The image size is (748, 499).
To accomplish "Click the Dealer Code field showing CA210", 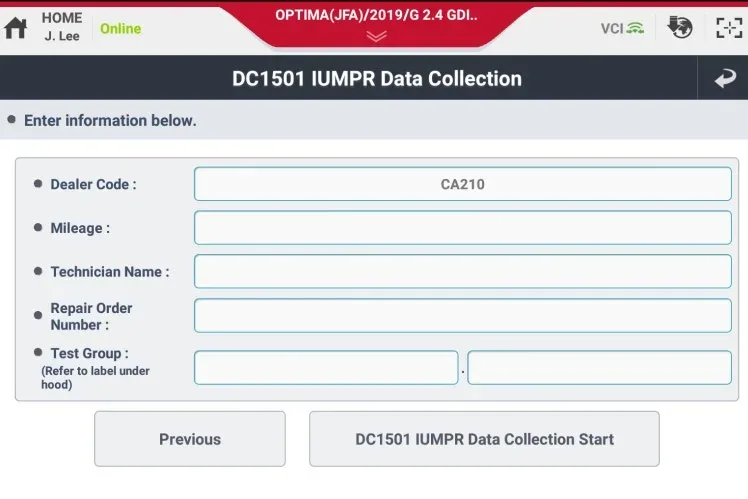I will pyautogui.click(x=463, y=184).
